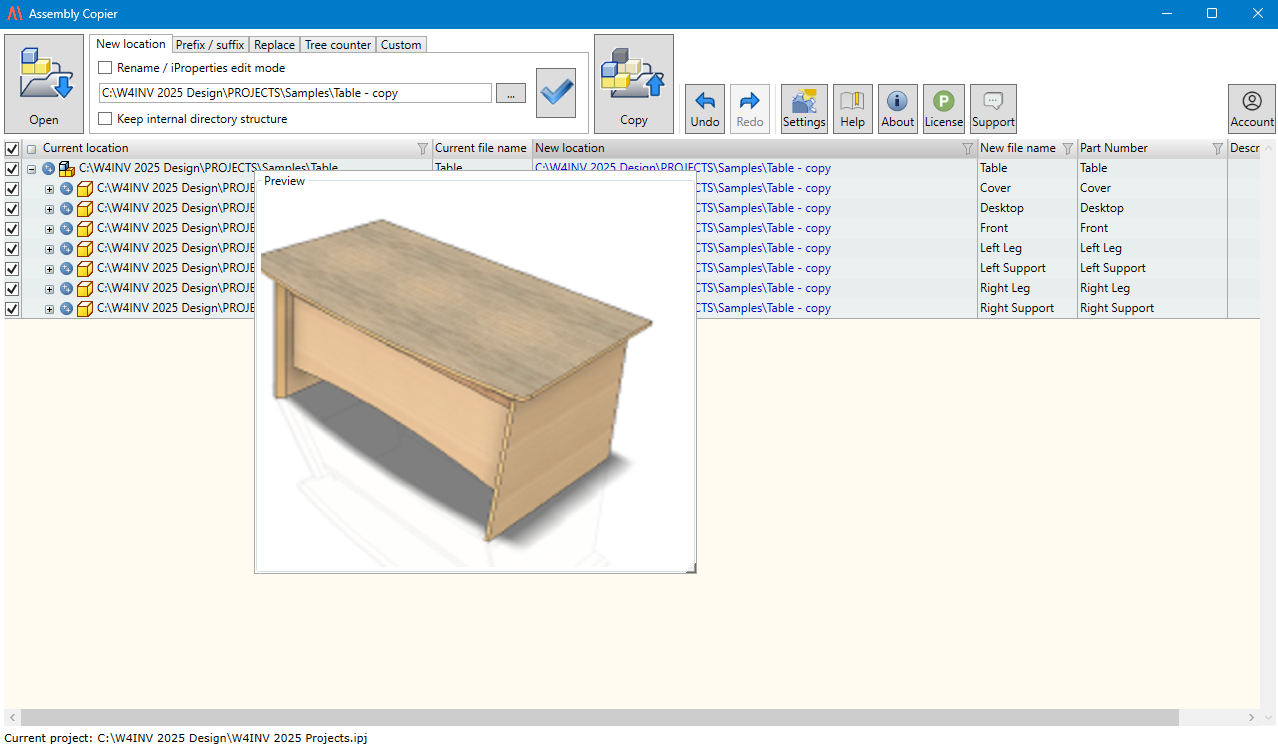Viewport: 1278px width, 745px height.
Task: Open the Help book icon
Action: 853,109
